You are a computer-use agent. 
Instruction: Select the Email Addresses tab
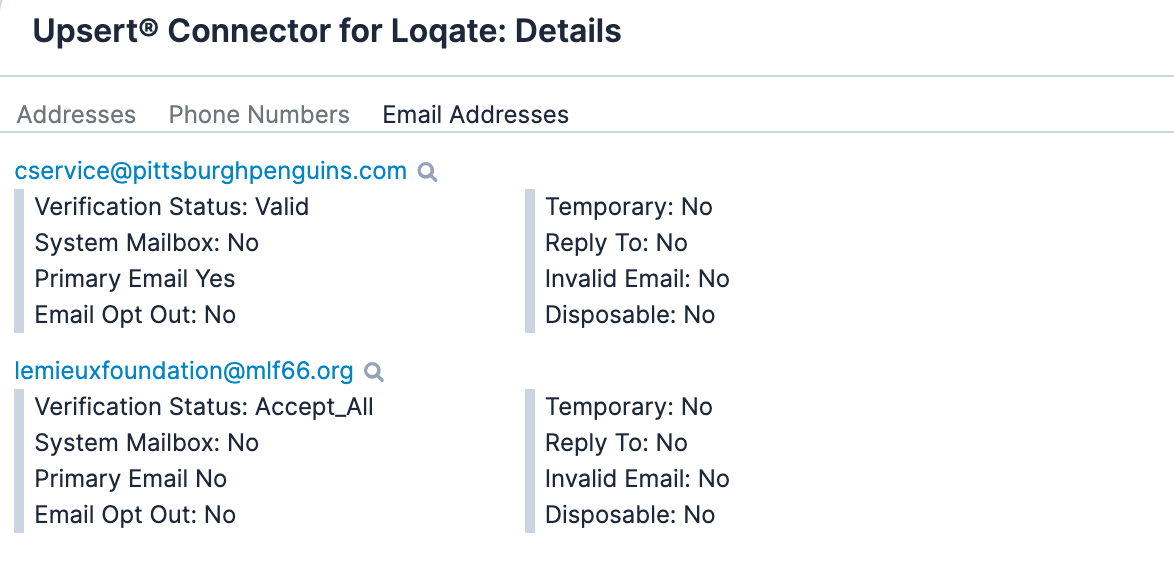click(475, 115)
